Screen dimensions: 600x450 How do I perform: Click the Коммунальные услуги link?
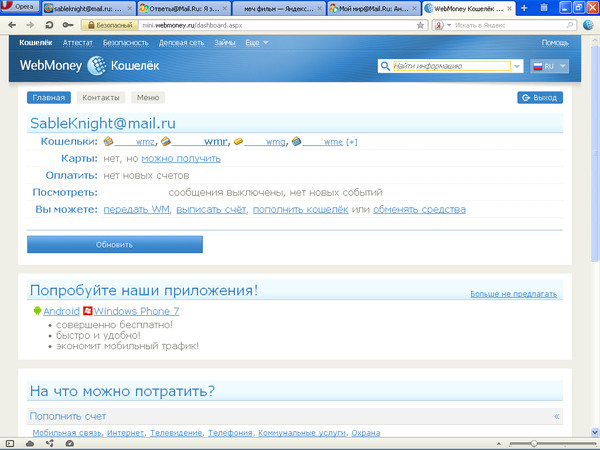tap(302, 433)
